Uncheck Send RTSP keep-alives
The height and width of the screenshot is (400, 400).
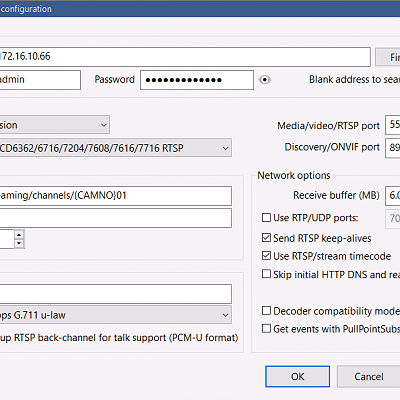266,238
